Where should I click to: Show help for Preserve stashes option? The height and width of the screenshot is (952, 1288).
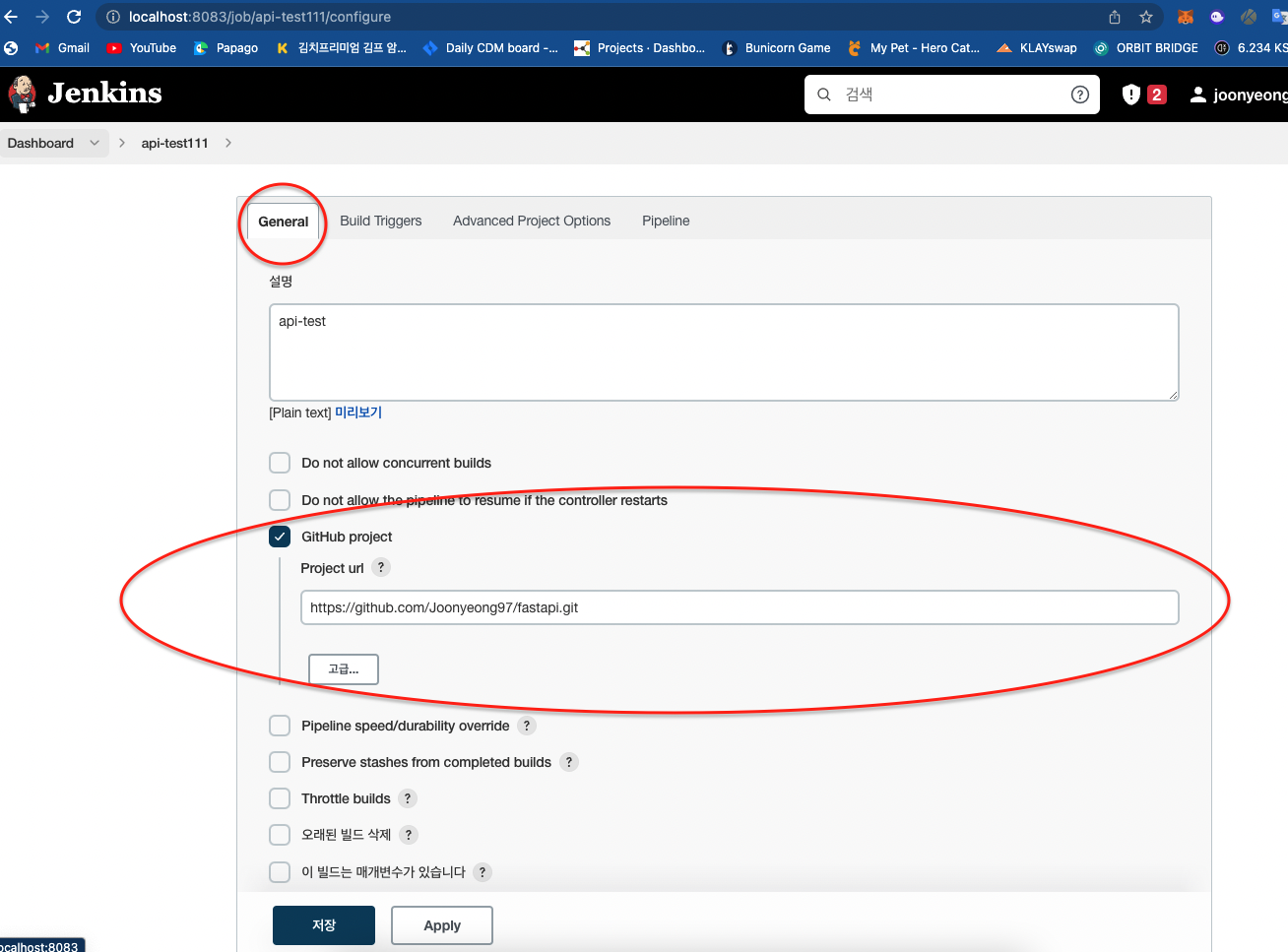coord(569,762)
